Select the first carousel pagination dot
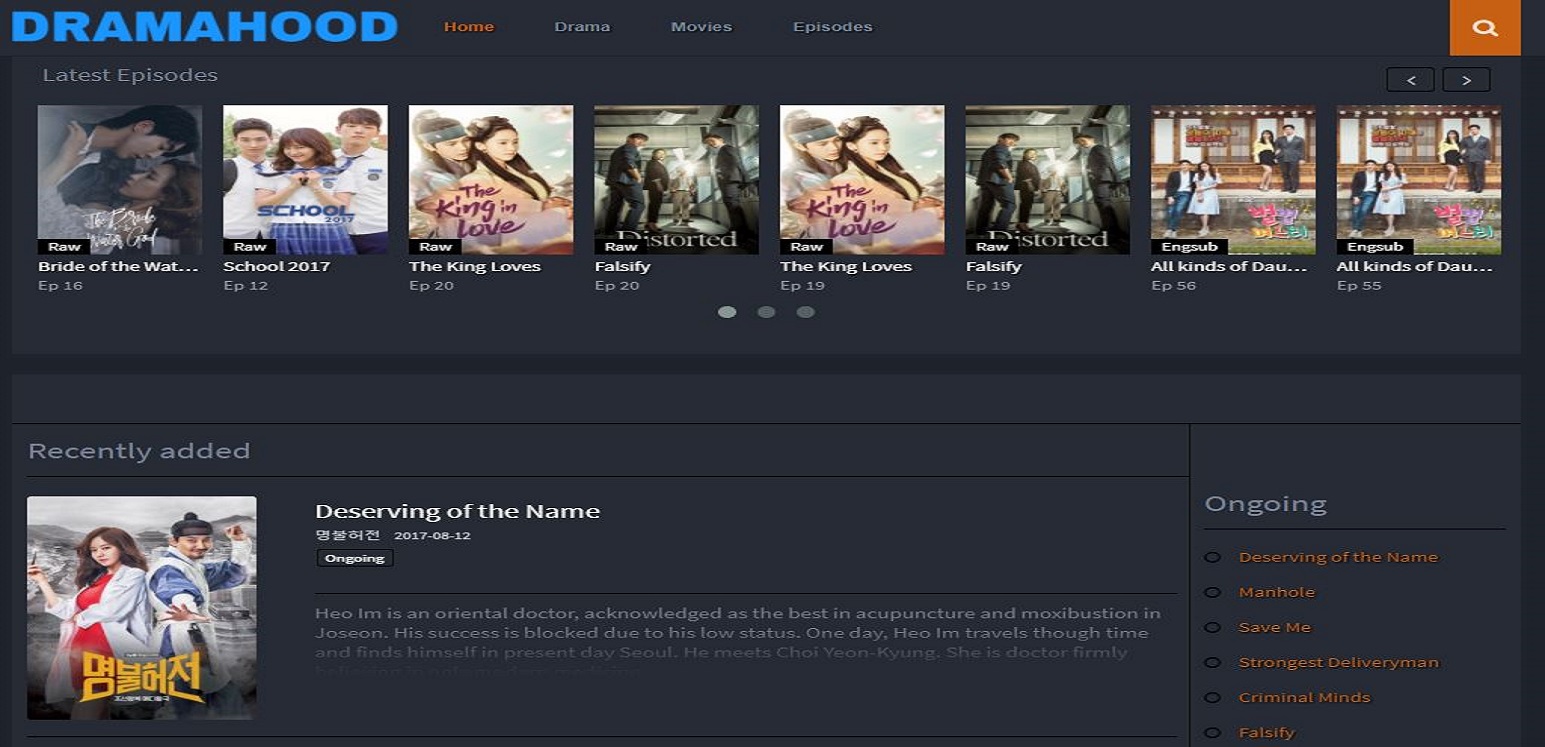 [x=727, y=312]
